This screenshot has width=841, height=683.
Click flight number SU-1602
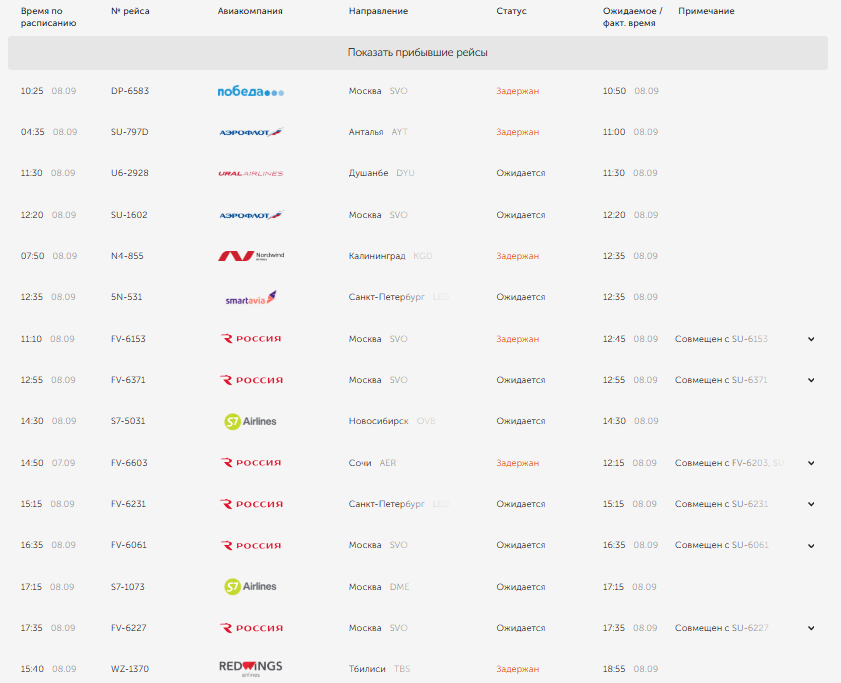129,215
